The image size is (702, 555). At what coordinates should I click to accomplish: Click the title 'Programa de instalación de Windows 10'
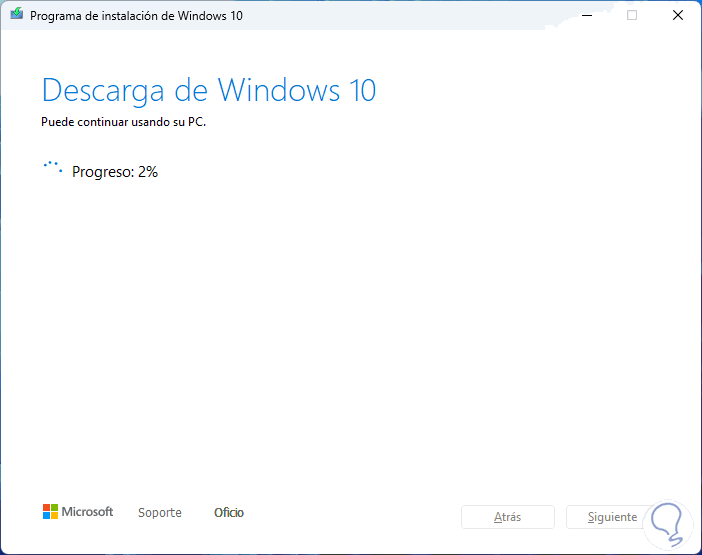136,16
